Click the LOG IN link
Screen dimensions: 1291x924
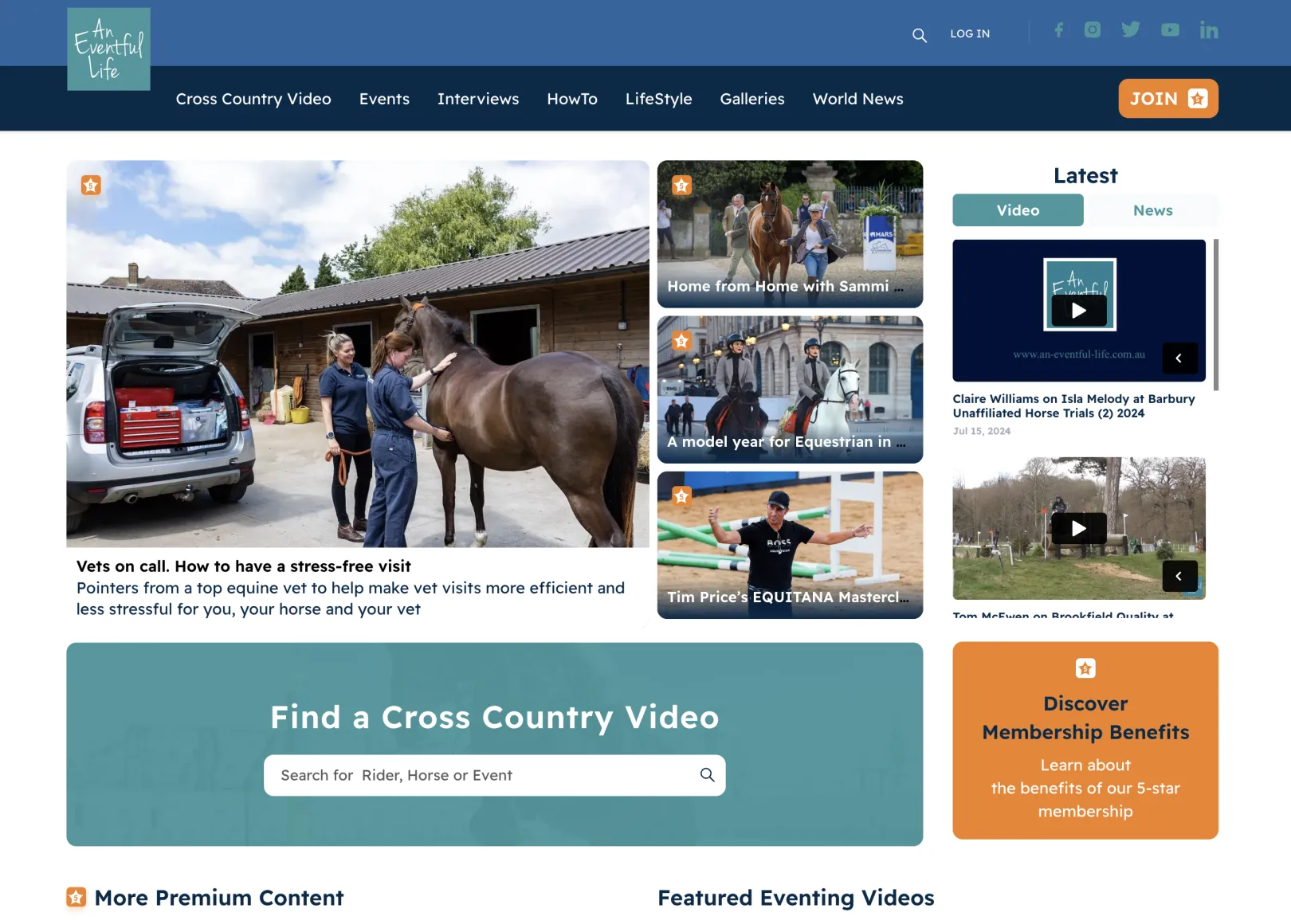coord(969,33)
